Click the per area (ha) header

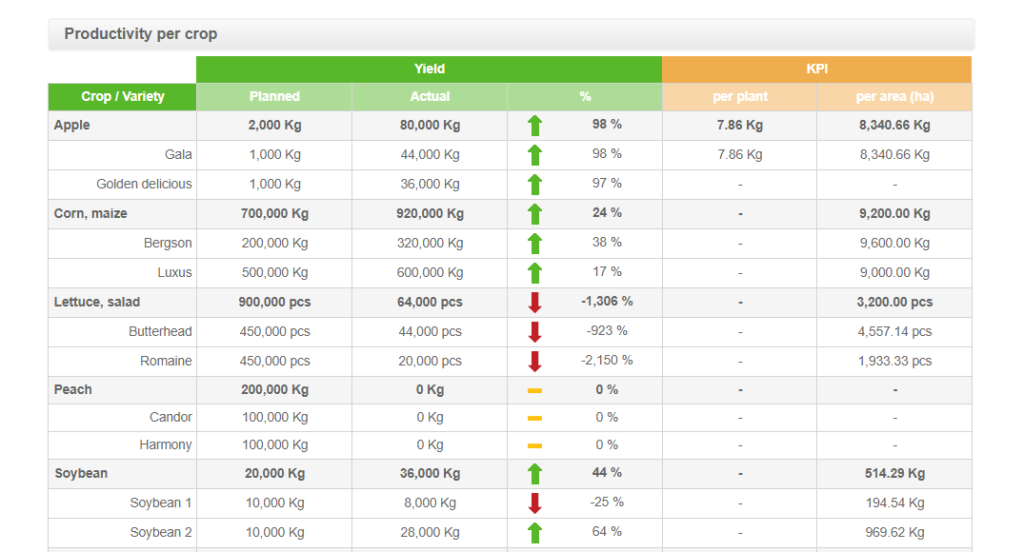click(x=894, y=97)
